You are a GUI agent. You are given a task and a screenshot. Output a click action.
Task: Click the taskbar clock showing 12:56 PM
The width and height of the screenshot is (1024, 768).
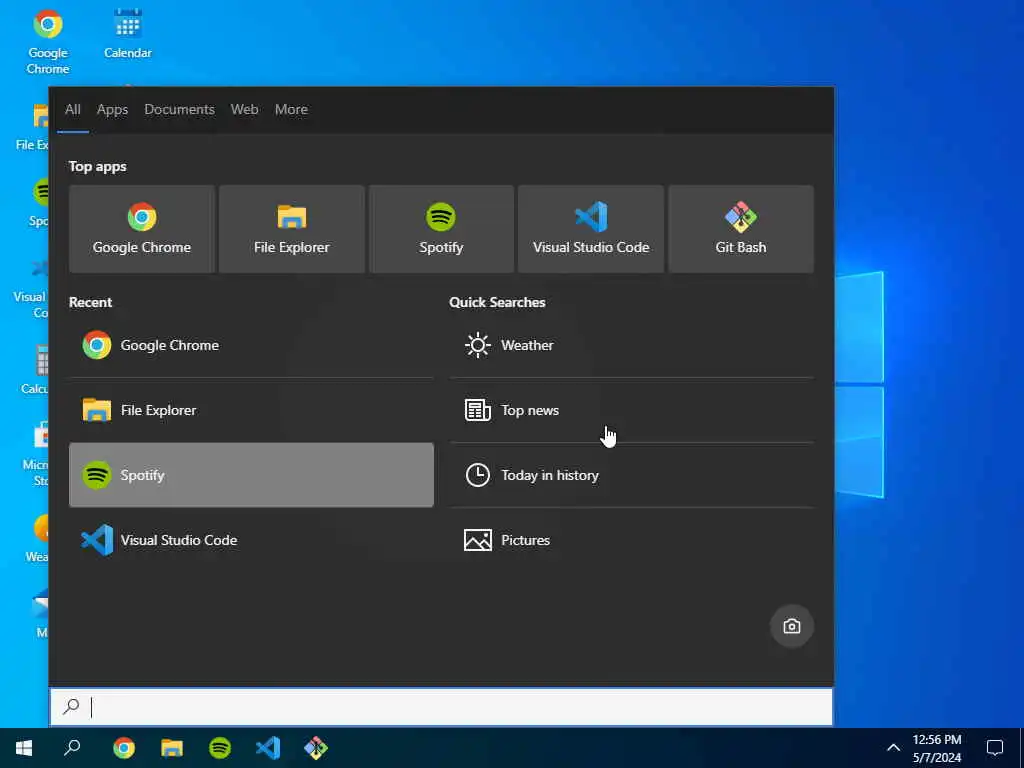[x=936, y=748]
